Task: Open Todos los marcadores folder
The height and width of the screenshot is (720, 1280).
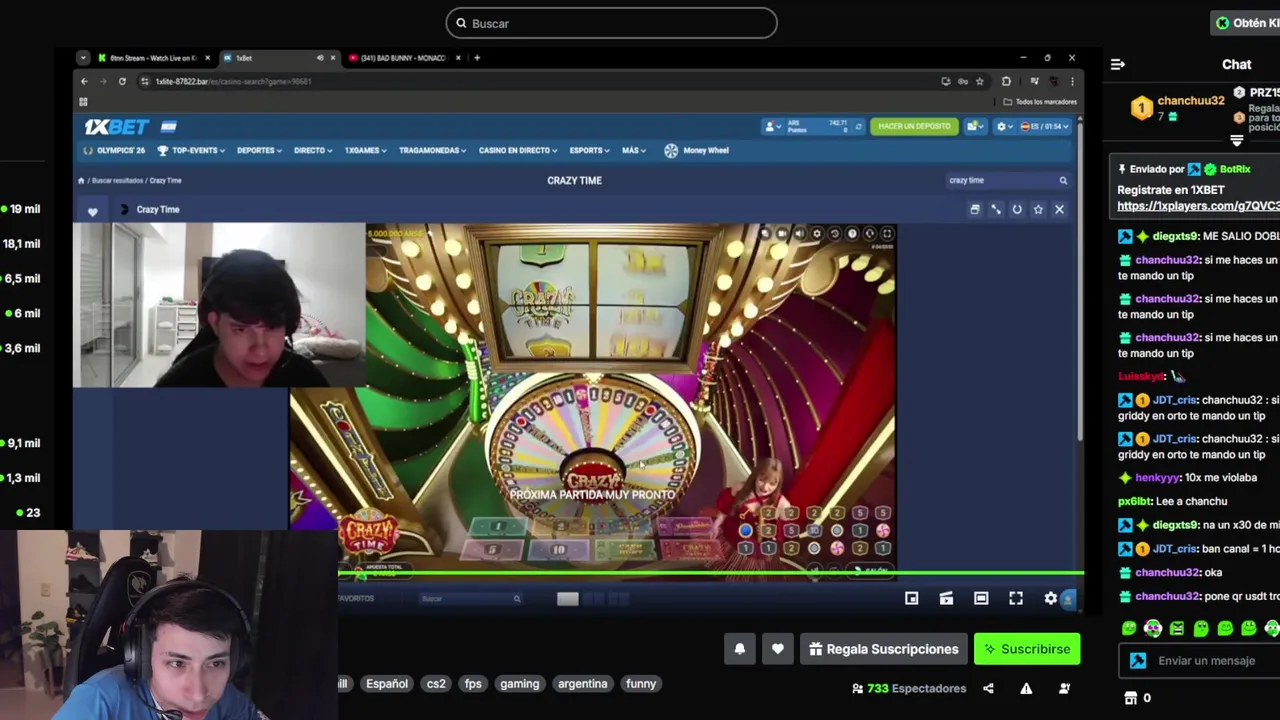Action: (x=1040, y=101)
